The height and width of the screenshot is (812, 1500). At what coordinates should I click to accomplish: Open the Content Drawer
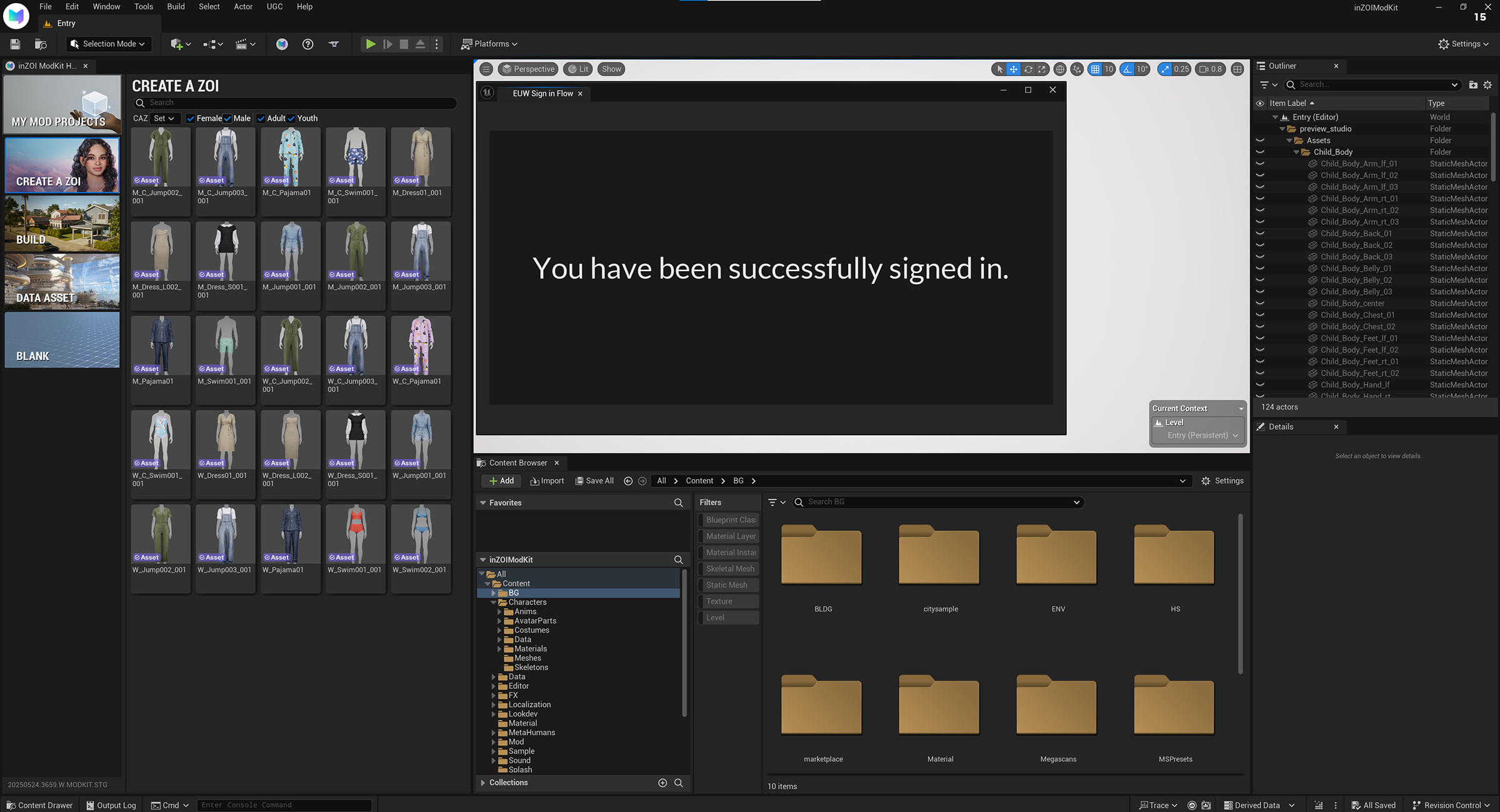coord(39,805)
